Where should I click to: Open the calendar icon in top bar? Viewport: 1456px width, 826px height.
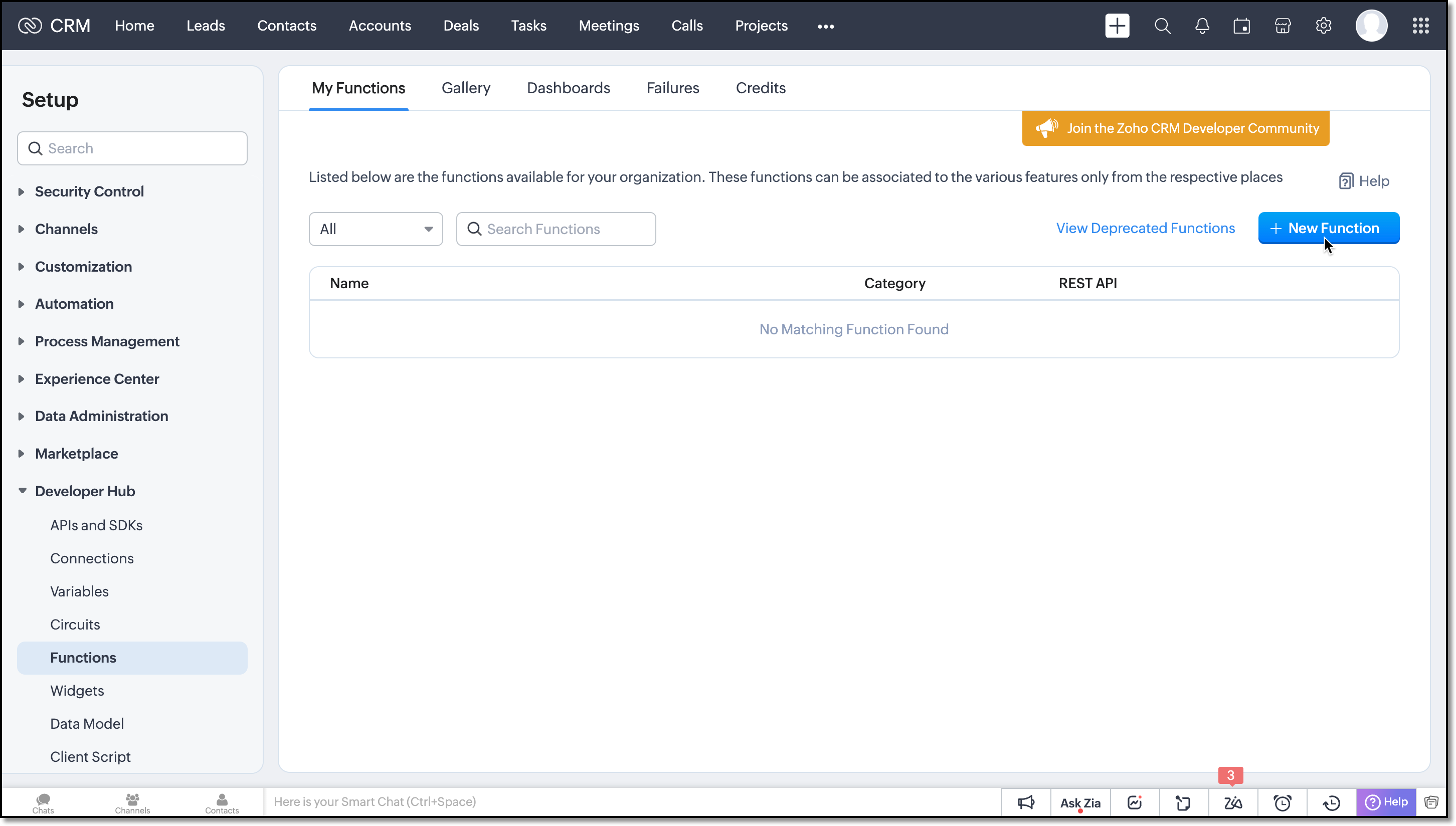pyautogui.click(x=1241, y=26)
